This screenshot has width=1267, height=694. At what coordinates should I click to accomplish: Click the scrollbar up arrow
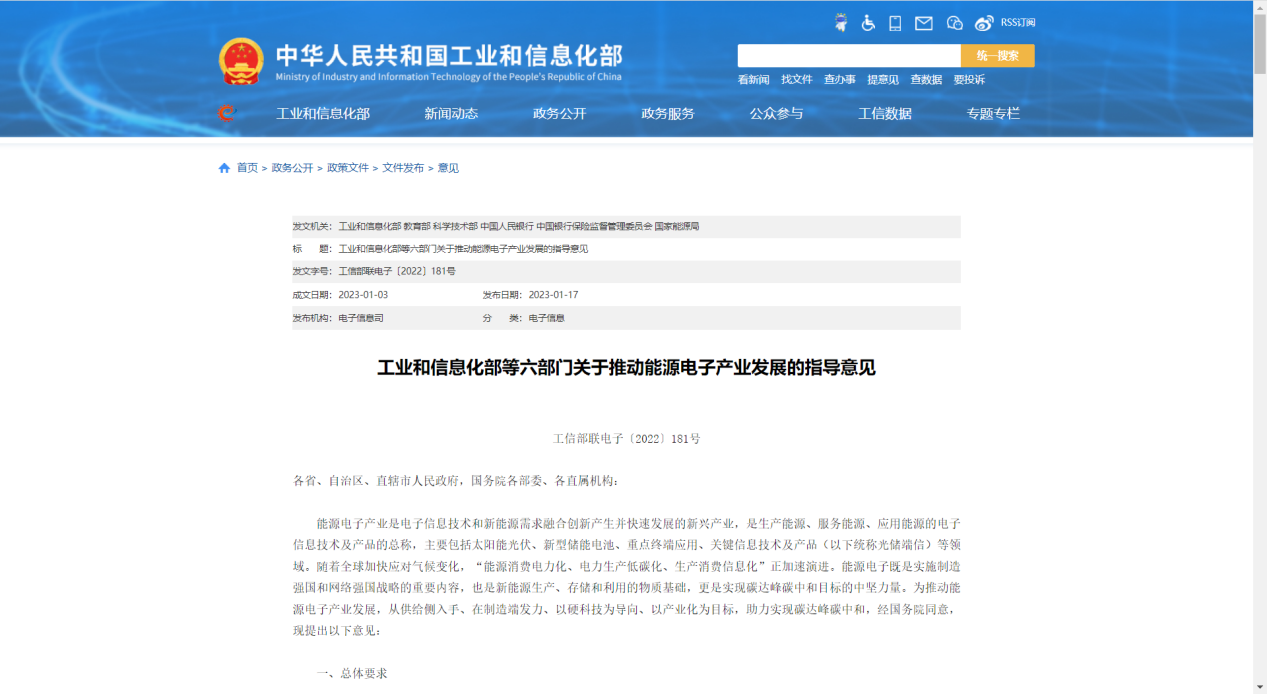[x=1259, y=7]
